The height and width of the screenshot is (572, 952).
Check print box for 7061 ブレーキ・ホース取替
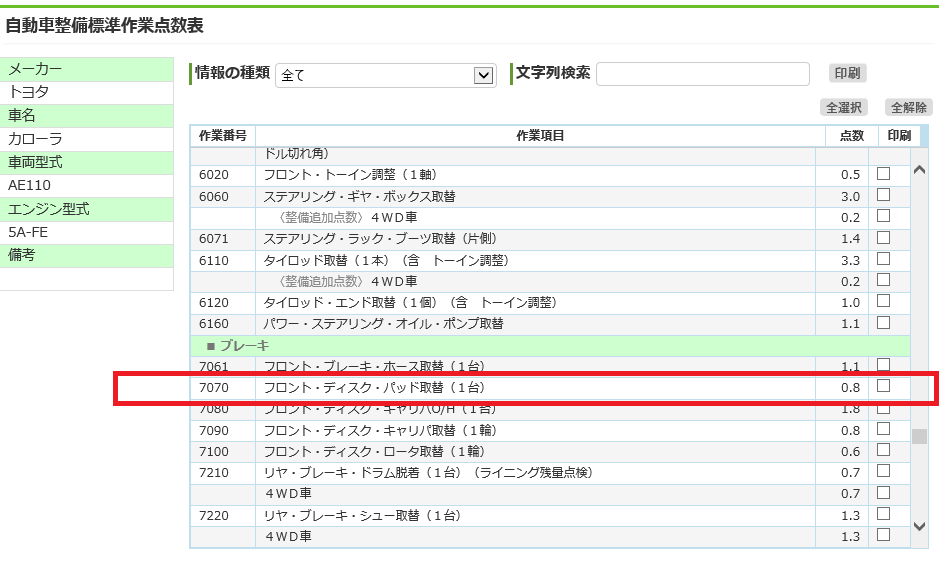coord(883,365)
